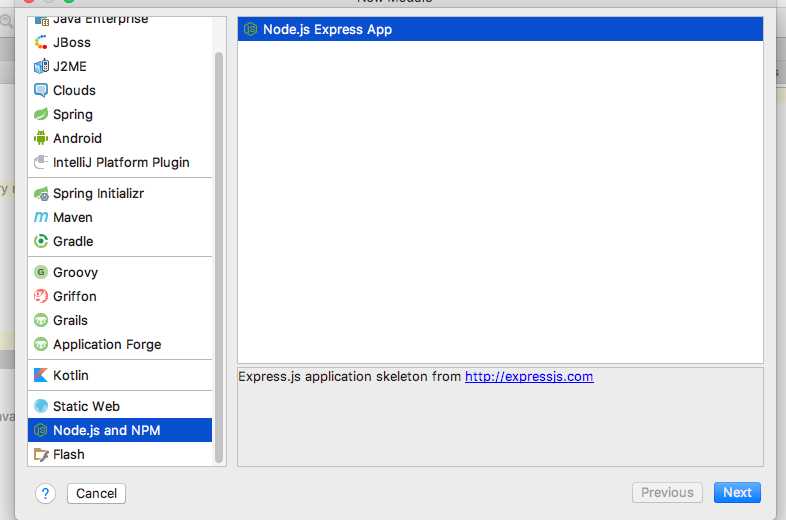Select Application Forge entry
This screenshot has height=520, width=786.
120,344
